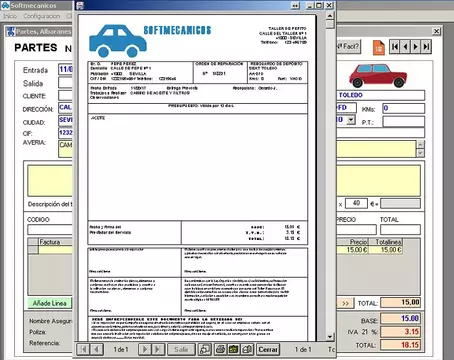Click the Cerrar button in preview
454x360 pixels.
pyautogui.click(x=268, y=349)
